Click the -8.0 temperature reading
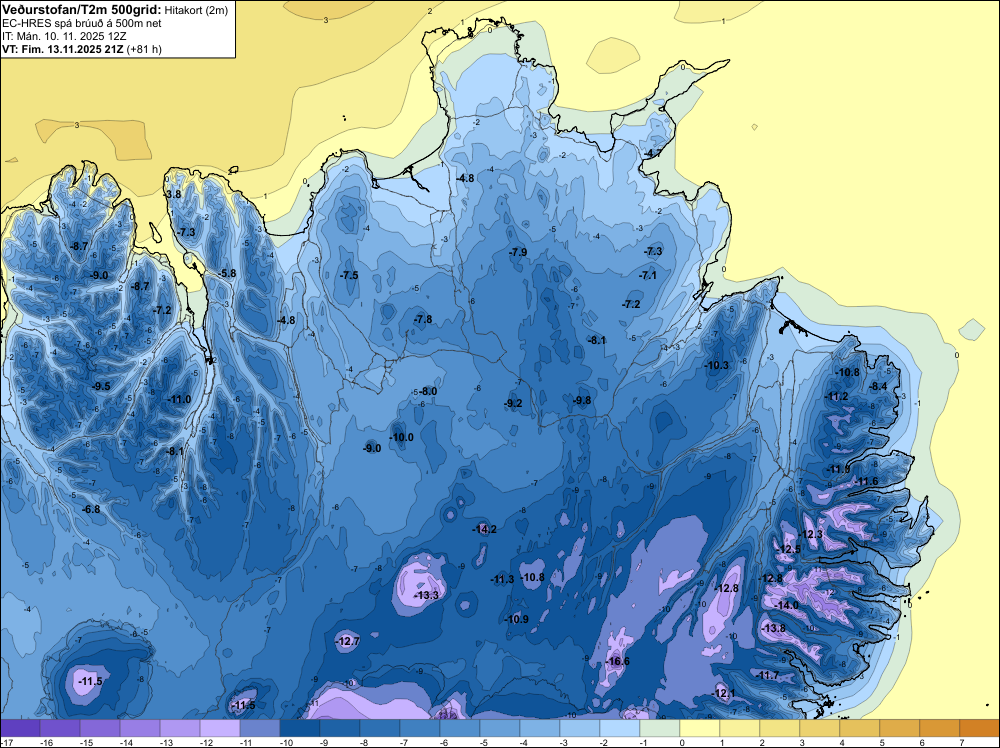The height and width of the screenshot is (748, 1000). [x=429, y=392]
